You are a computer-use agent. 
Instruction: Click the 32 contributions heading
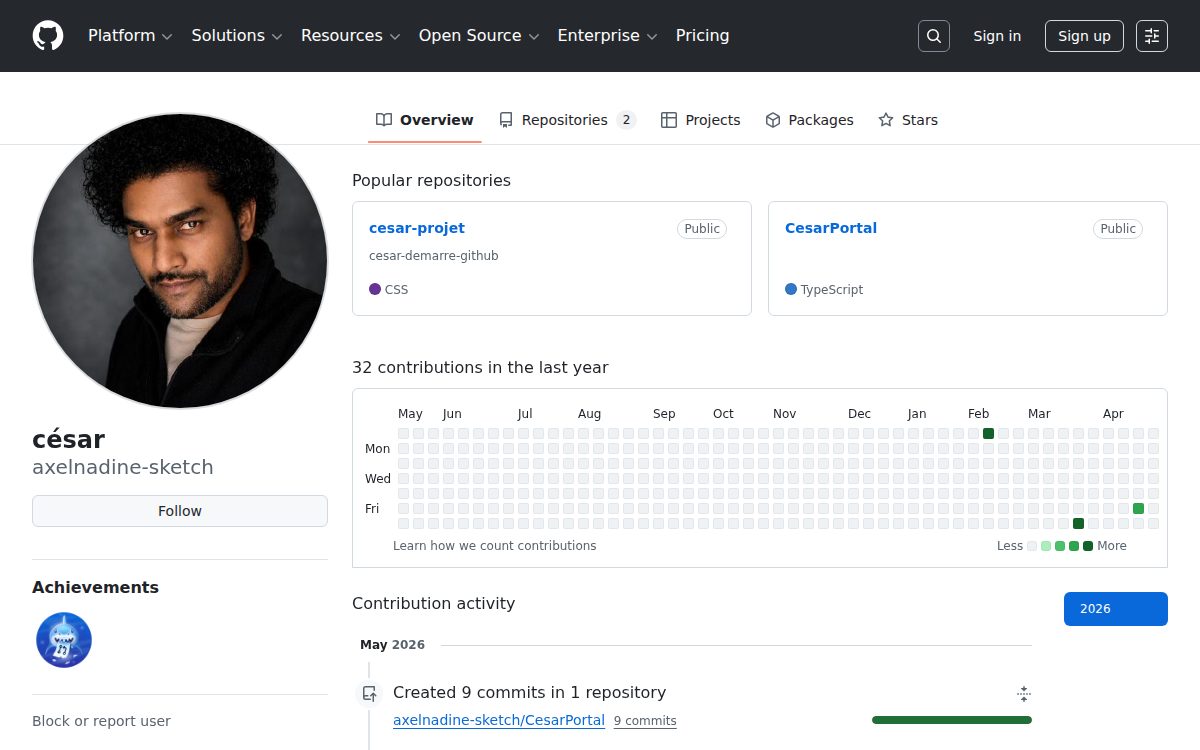click(480, 368)
